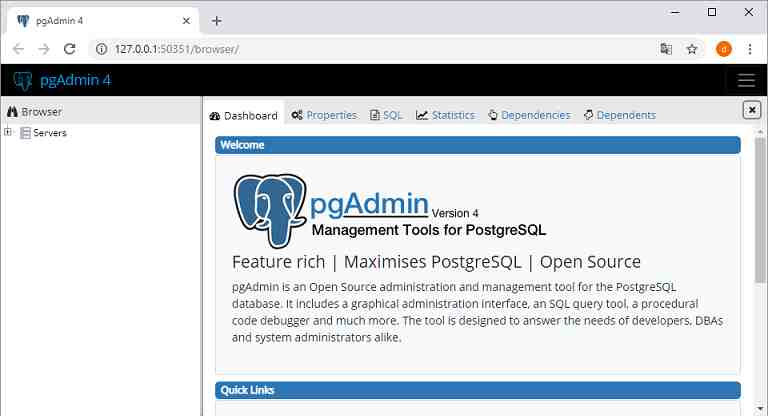768x416 pixels.
Task: Click the scrollbar down arrow
Action: 760,408
